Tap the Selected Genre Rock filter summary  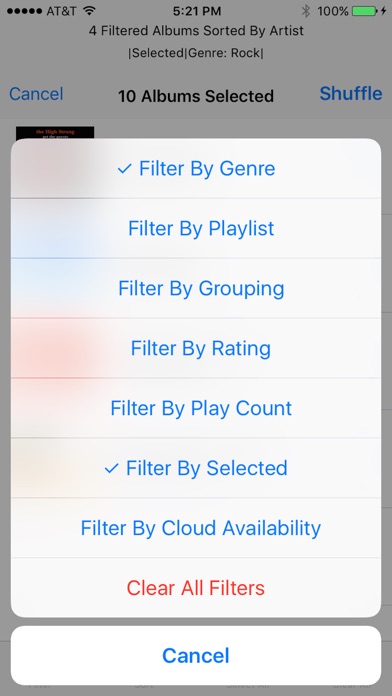pos(196,53)
